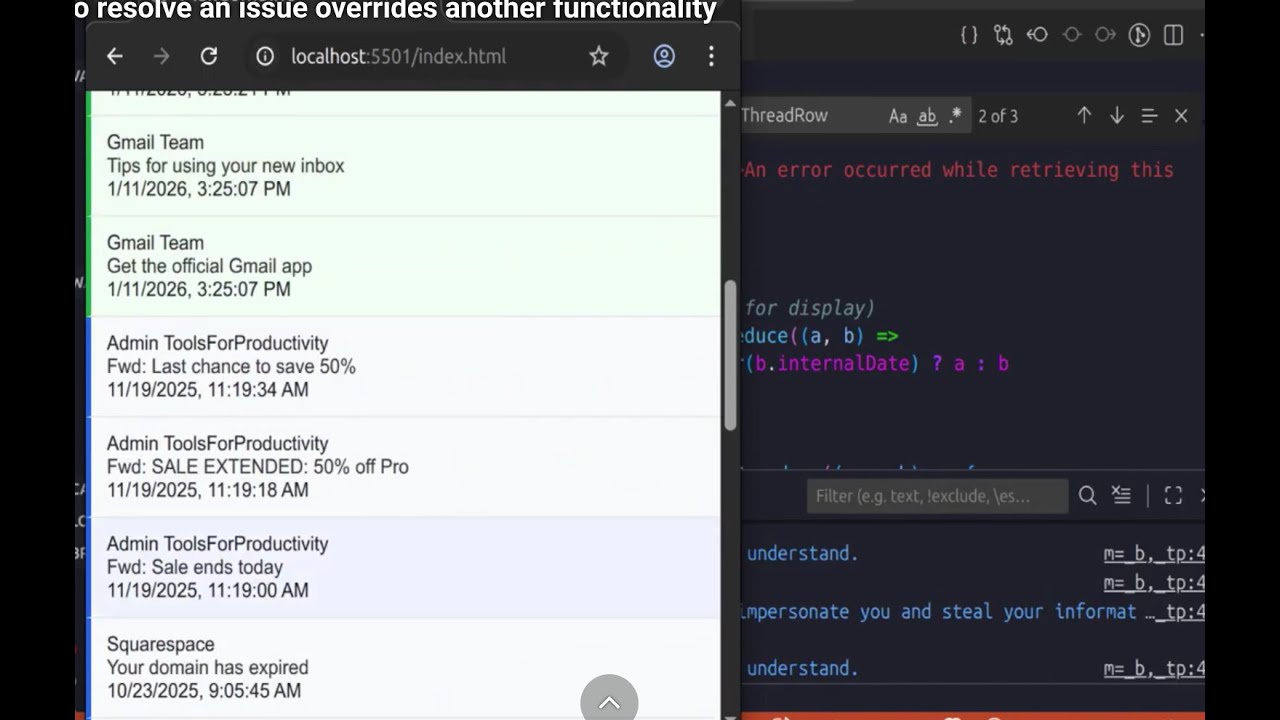This screenshot has height=720, width=1280.
Task: Click the compare changes icon in editor toolbar
Action: (x=1003, y=35)
